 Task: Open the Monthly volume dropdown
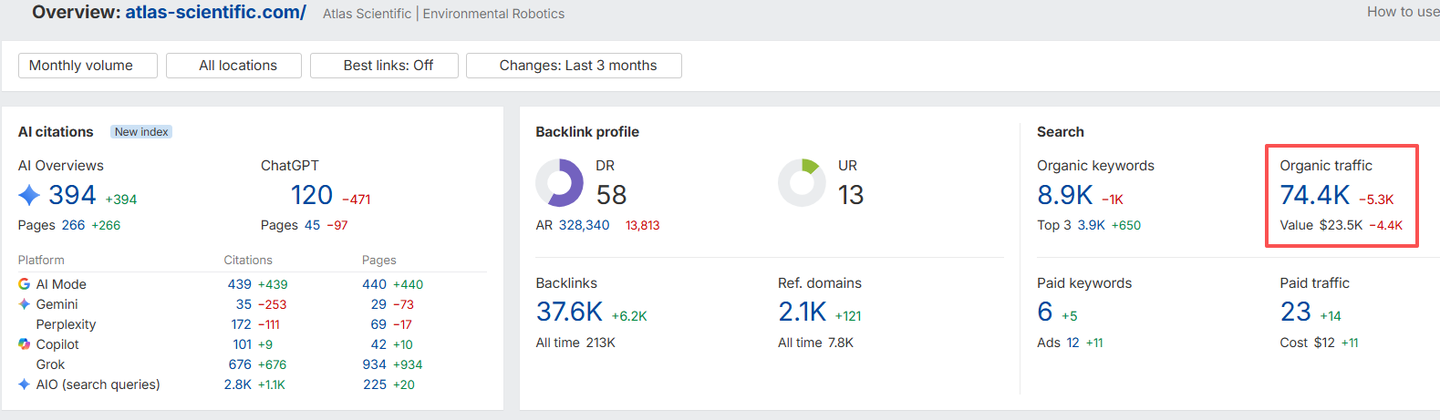click(88, 65)
